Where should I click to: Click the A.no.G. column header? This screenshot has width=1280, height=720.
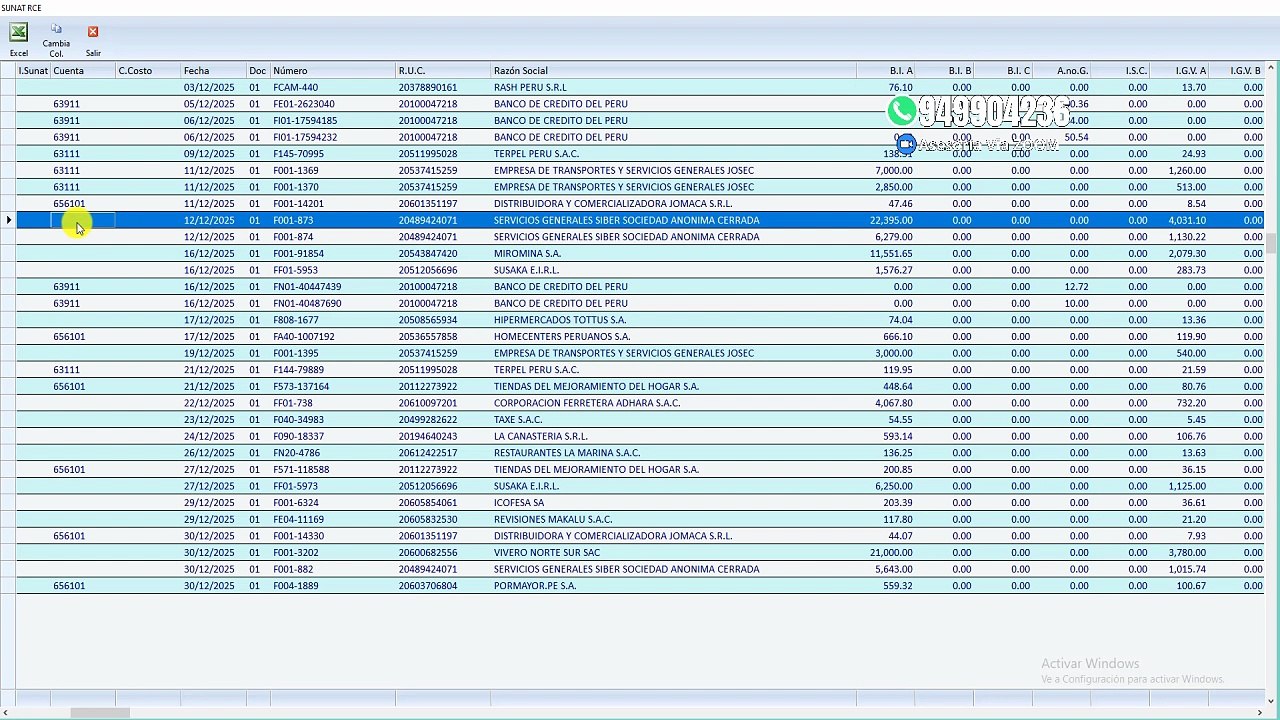[x=1061, y=71]
